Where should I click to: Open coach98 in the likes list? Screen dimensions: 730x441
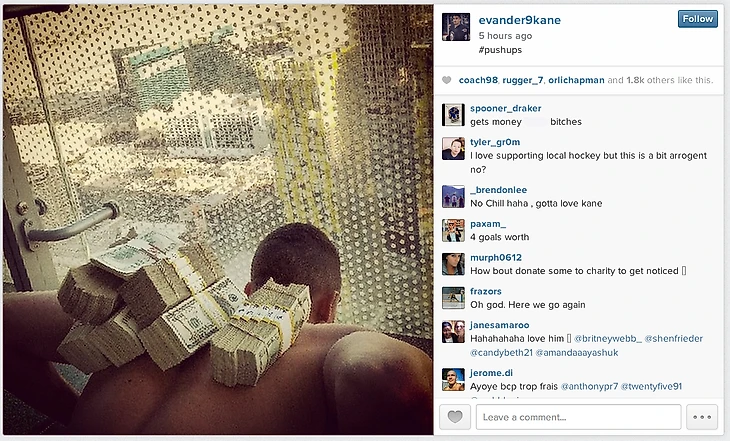[x=478, y=80]
